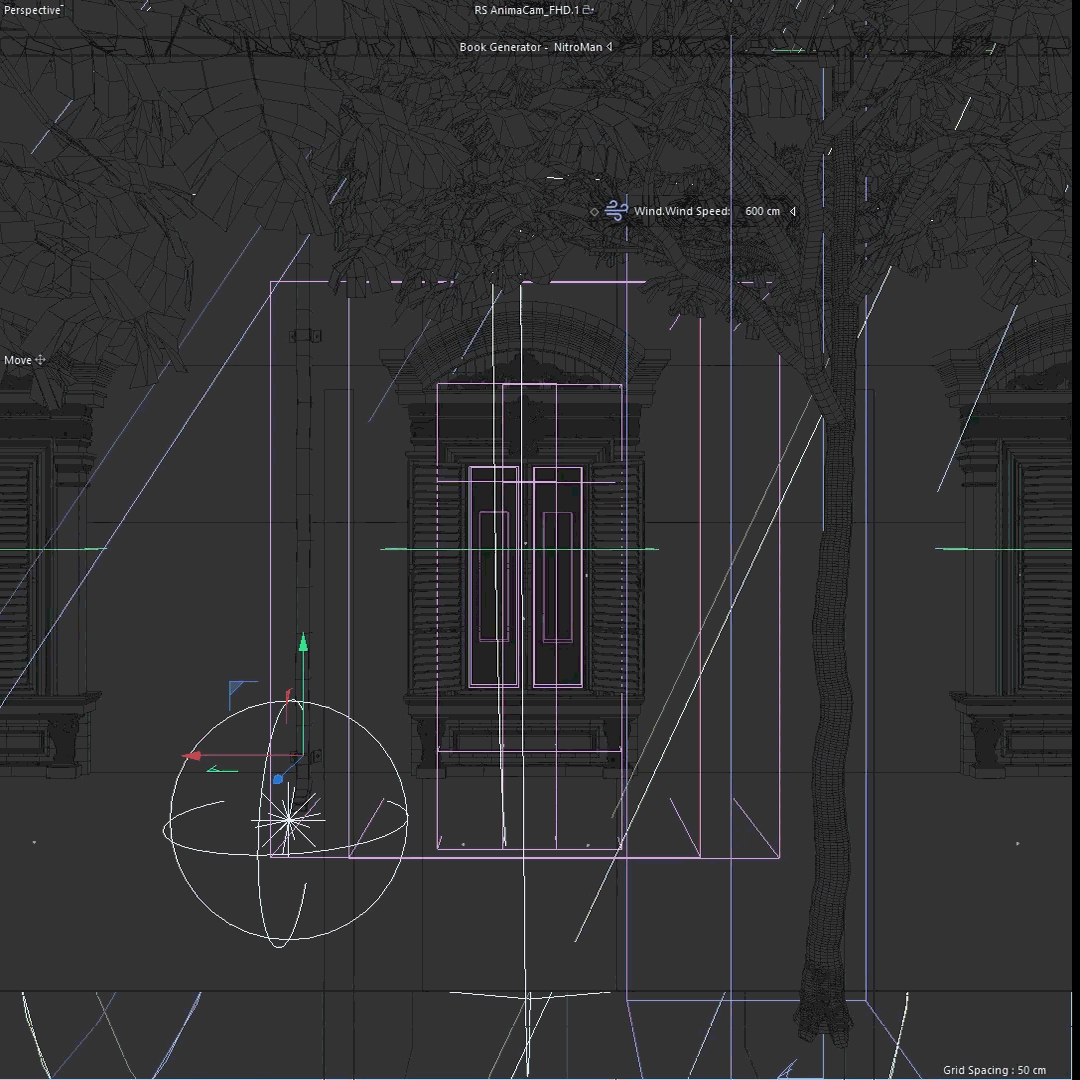This screenshot has height=1080, width=1080.
Task: Click the Wind.Wind Speed HUD label
Action: [x=681, y=211]
